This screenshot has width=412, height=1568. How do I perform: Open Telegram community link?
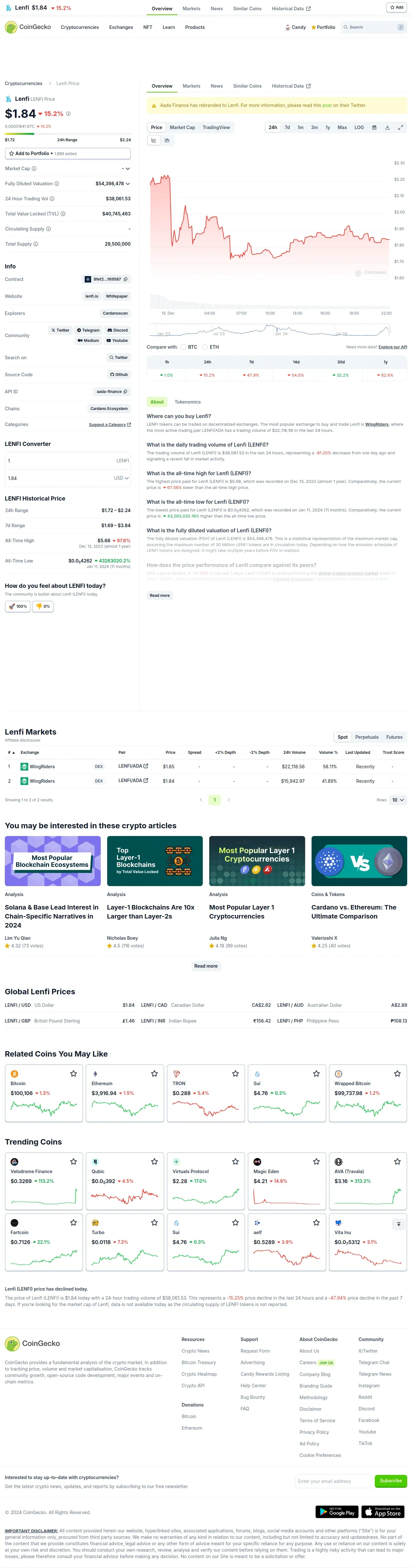point(88,331)
